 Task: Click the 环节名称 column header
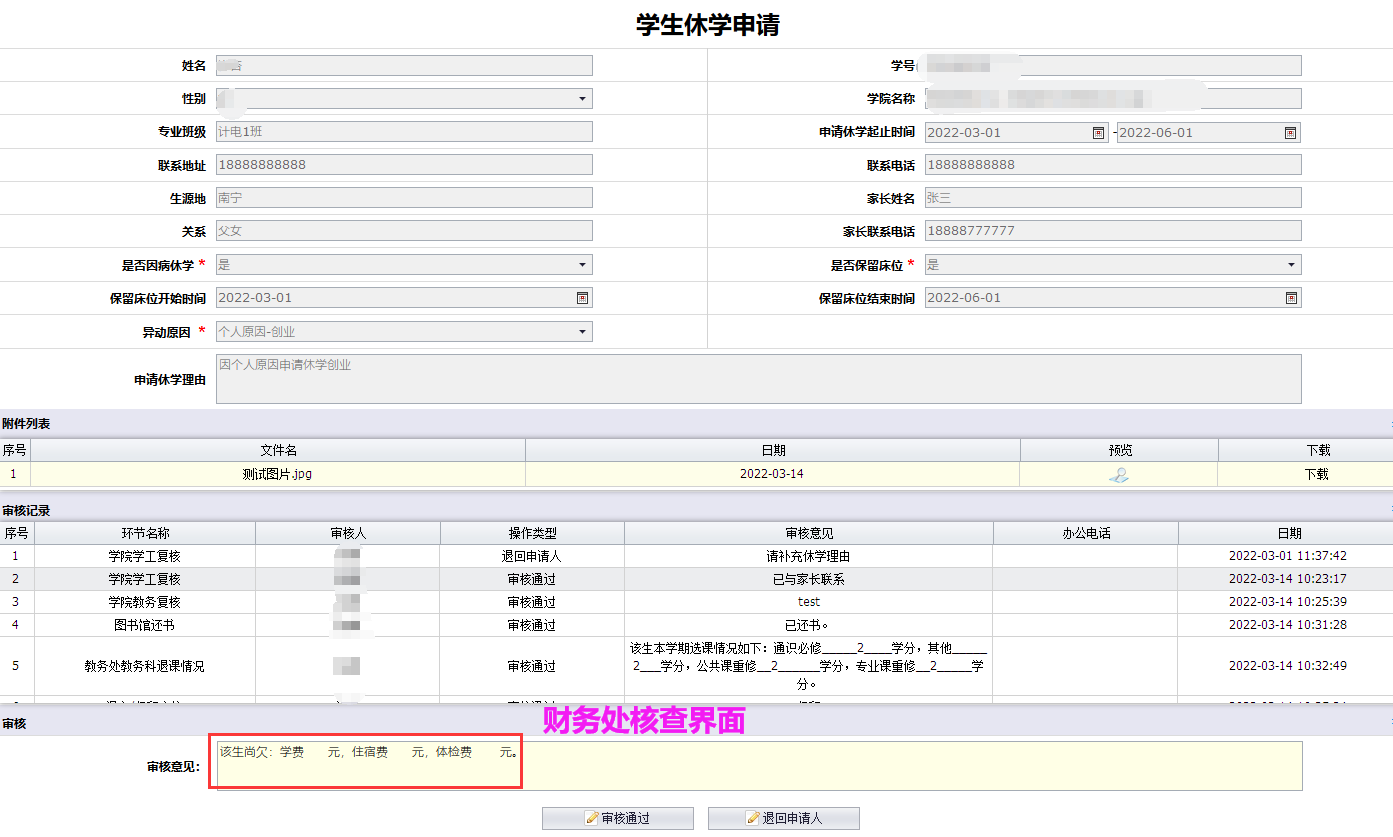(x=145, y=533)
